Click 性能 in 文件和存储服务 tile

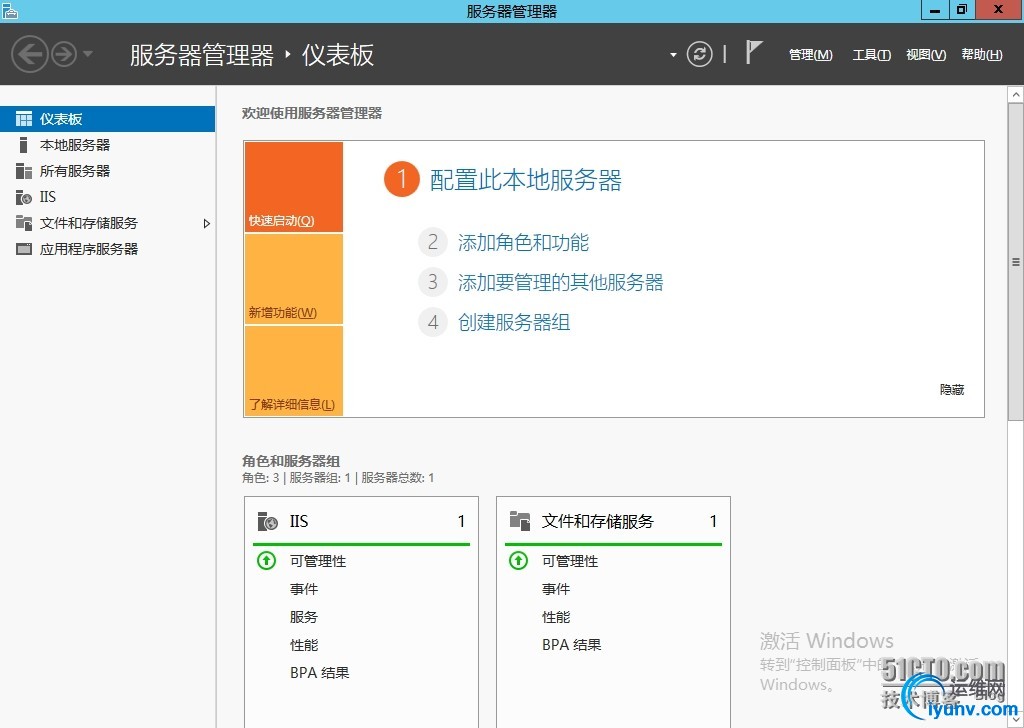556,618
